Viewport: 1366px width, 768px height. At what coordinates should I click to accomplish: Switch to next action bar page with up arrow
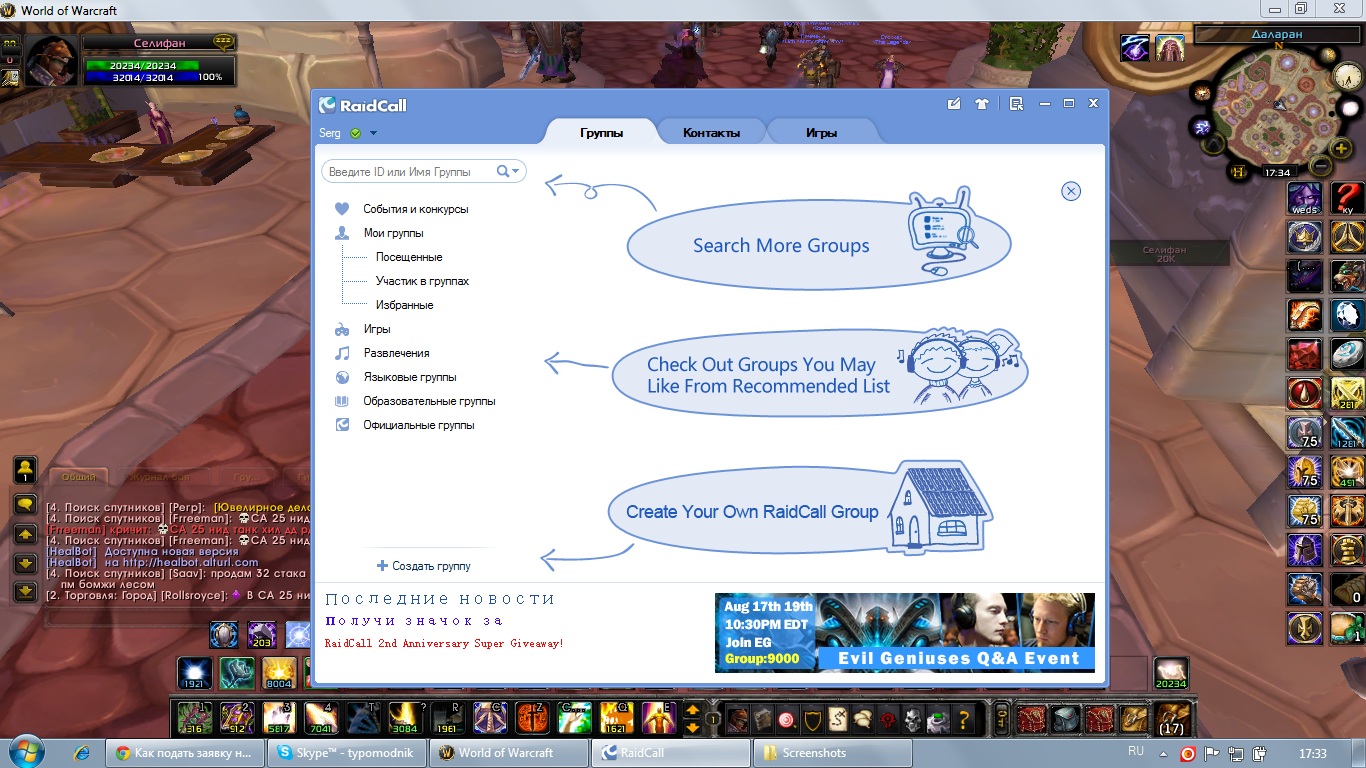[692, 711]
